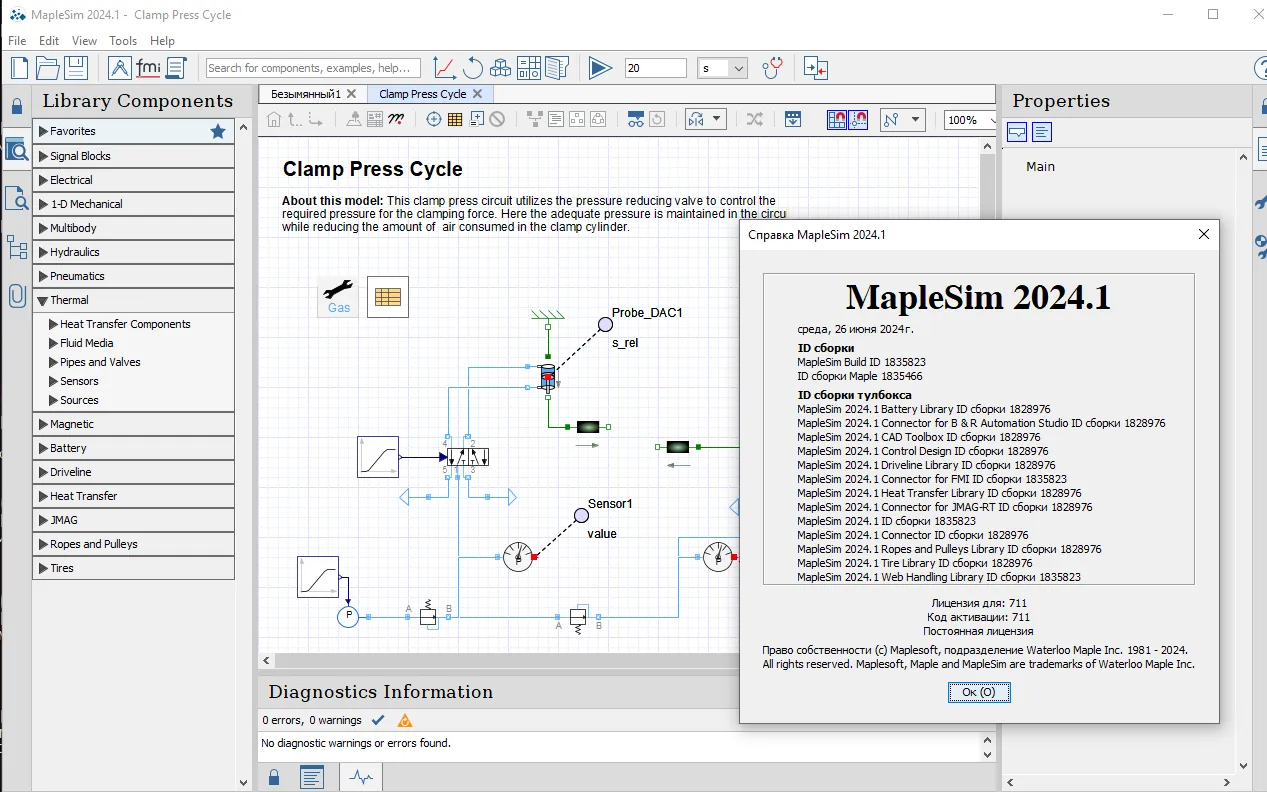Viewport: 1267px width, 792px height.
Task: Expand the Hydraulics library category
Action: pos(75,252)
